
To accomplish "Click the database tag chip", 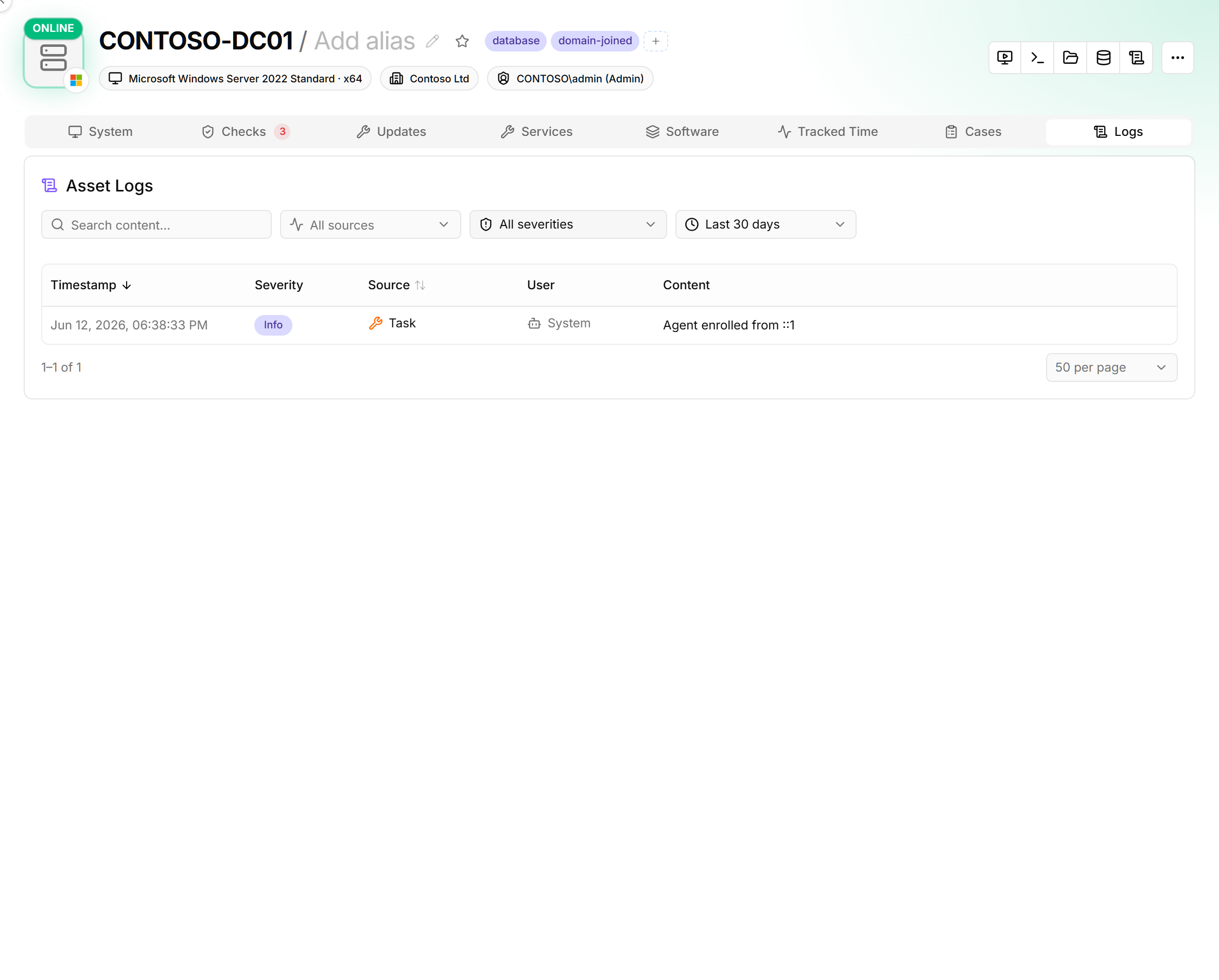I will point(516,41).
